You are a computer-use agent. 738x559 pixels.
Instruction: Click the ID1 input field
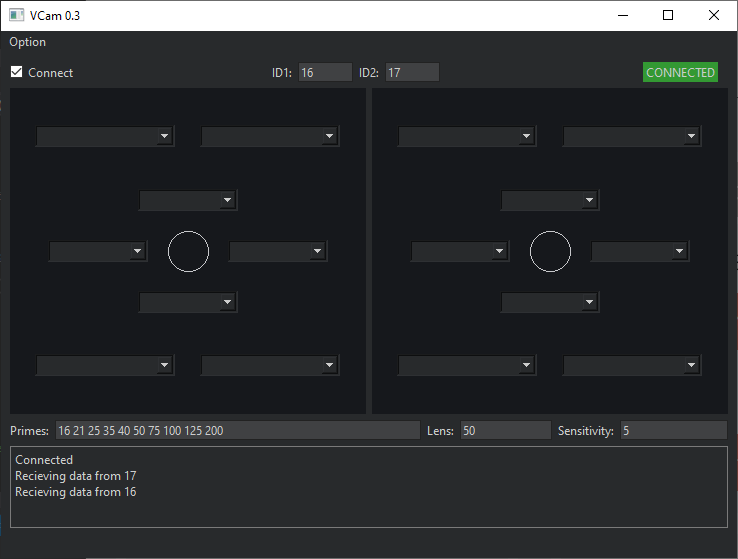325,72
